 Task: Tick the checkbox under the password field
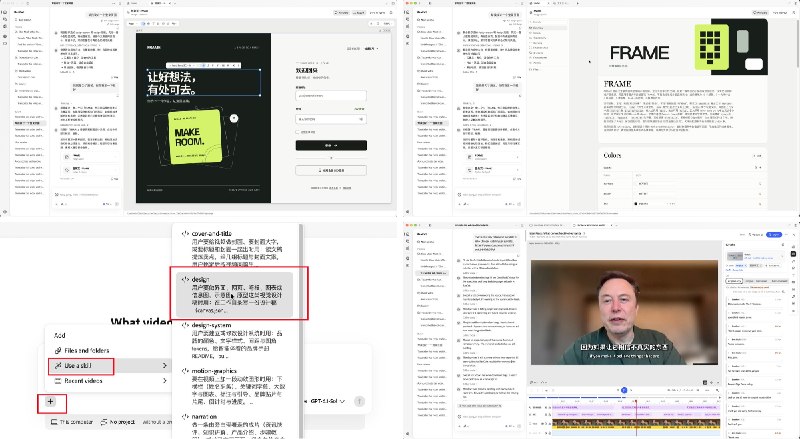[x=297, y=132]
